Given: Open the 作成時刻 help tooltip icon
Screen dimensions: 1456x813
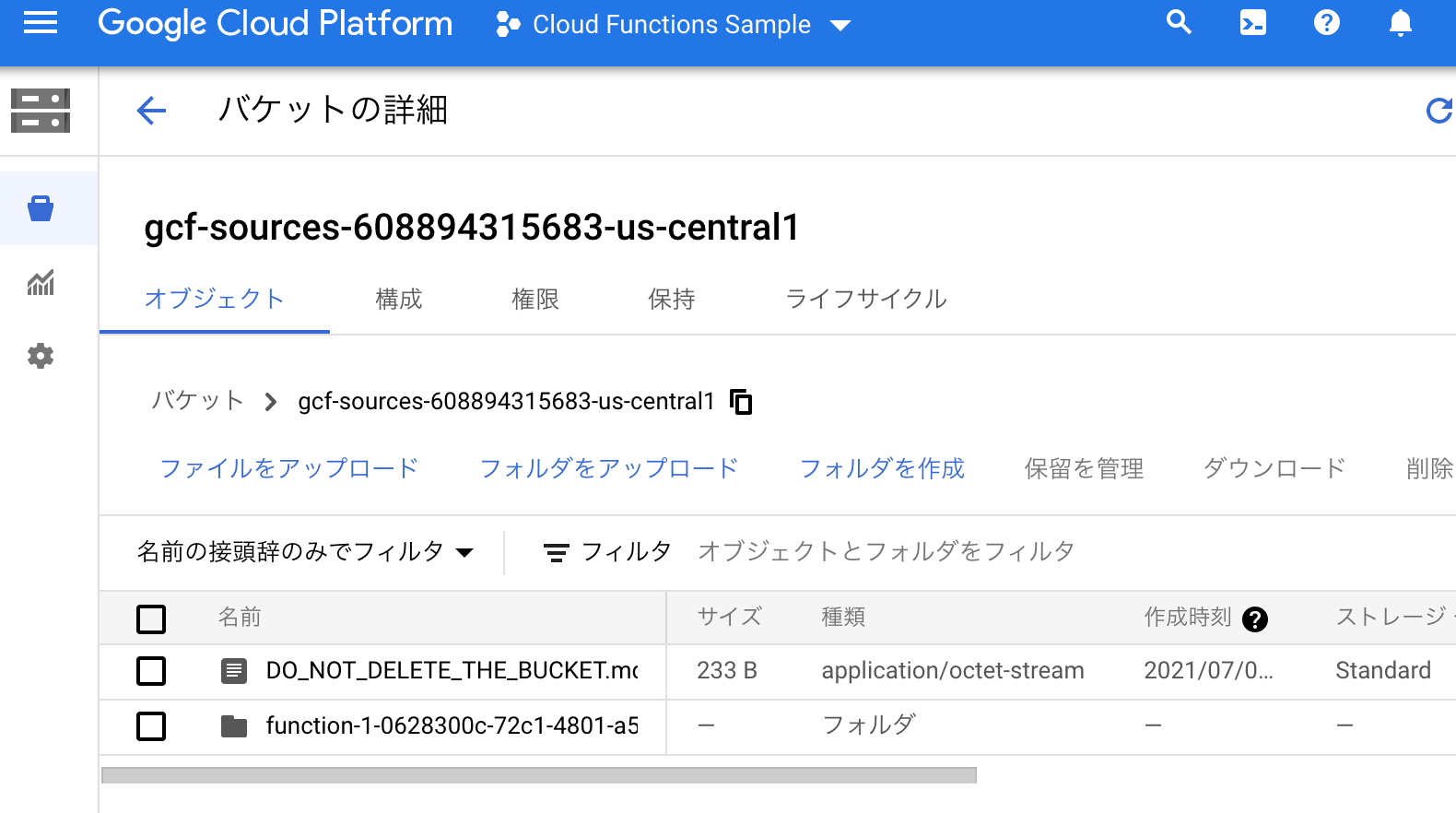Looking at the screenshot, I should tap(1255, 619).
